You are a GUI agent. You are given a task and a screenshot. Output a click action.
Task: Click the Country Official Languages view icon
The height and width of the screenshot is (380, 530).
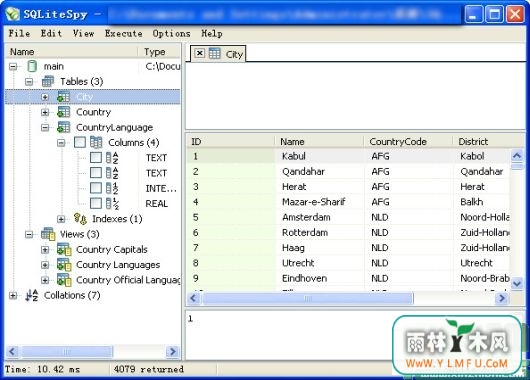click(x=64, y=280)
